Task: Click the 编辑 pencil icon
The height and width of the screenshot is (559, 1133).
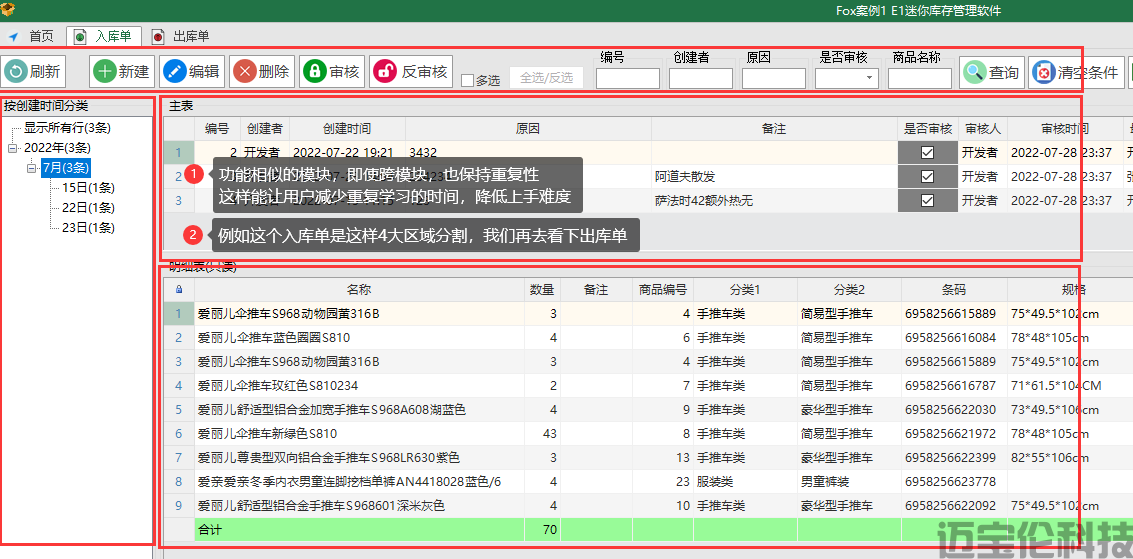Action: pos(175,72)
